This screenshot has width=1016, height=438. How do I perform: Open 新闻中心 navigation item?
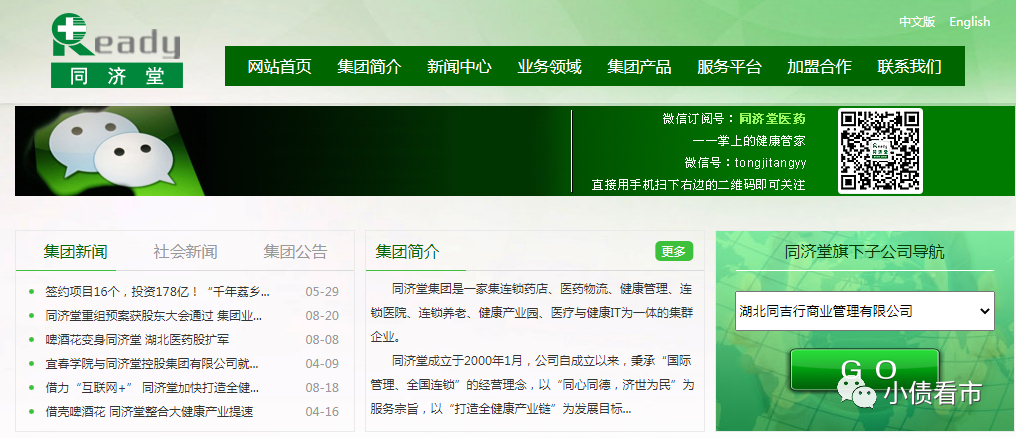459,67
